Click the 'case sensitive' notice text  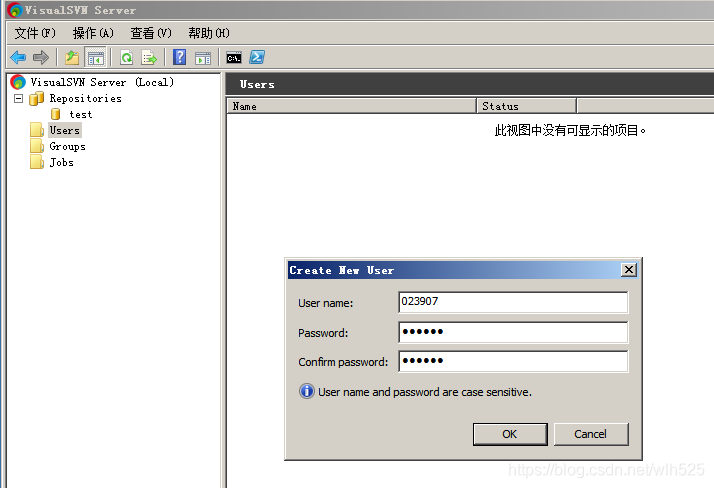click(x=425, y=392)
